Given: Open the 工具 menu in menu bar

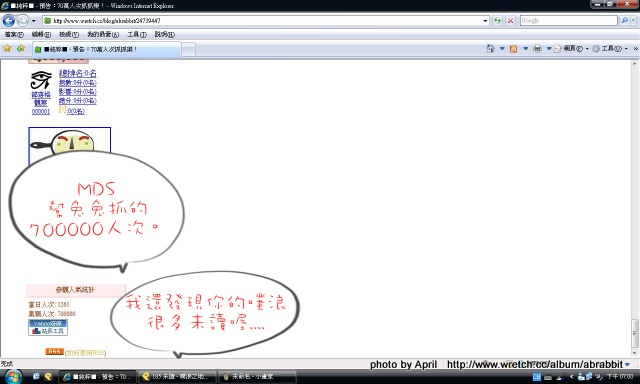Looking at the screenshot, I should click(x=137, y=34).
